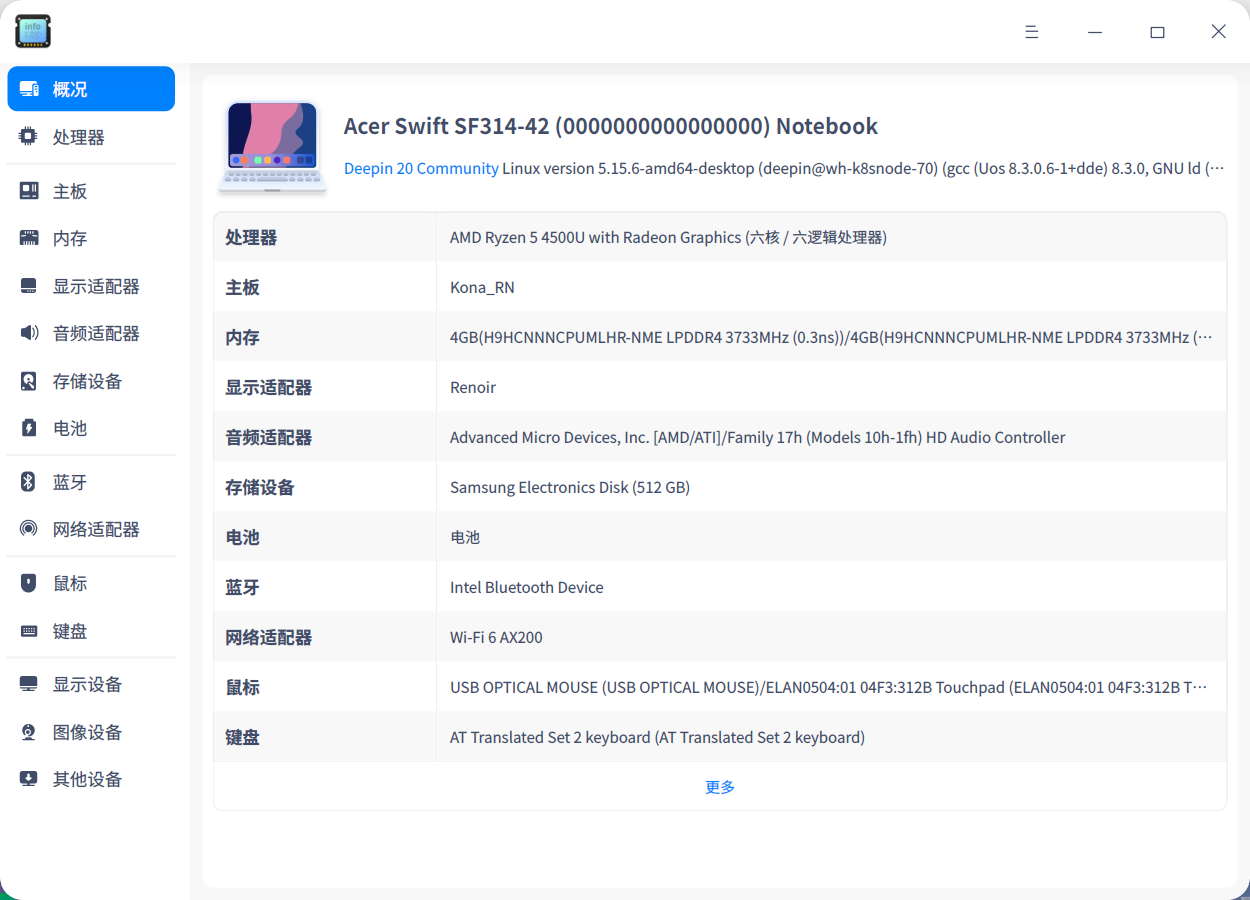Select the 处理器 (Processor) sidebar icon
This screenshot has height=900, width=1250.
tap(30, 136)
